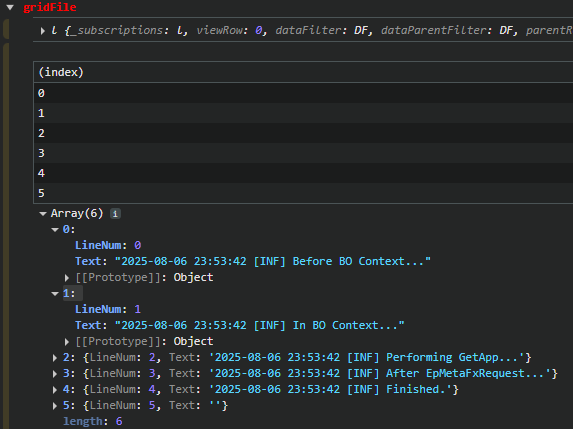Screen dimensions: 573x429
Task: Collapse array item 1
Action: click(x=55, y=294)
